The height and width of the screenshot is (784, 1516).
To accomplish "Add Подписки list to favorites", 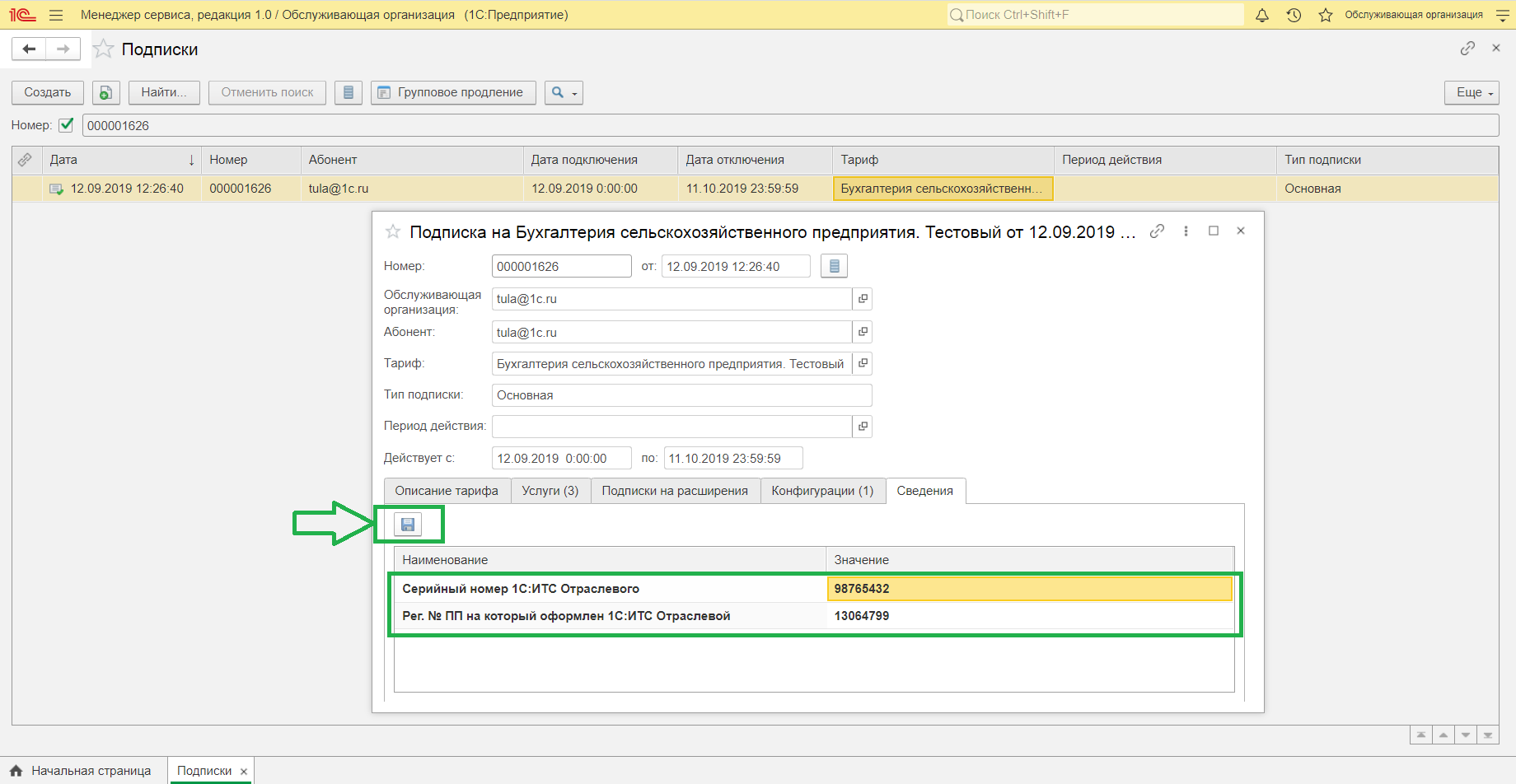I will (x=103, y=49).
